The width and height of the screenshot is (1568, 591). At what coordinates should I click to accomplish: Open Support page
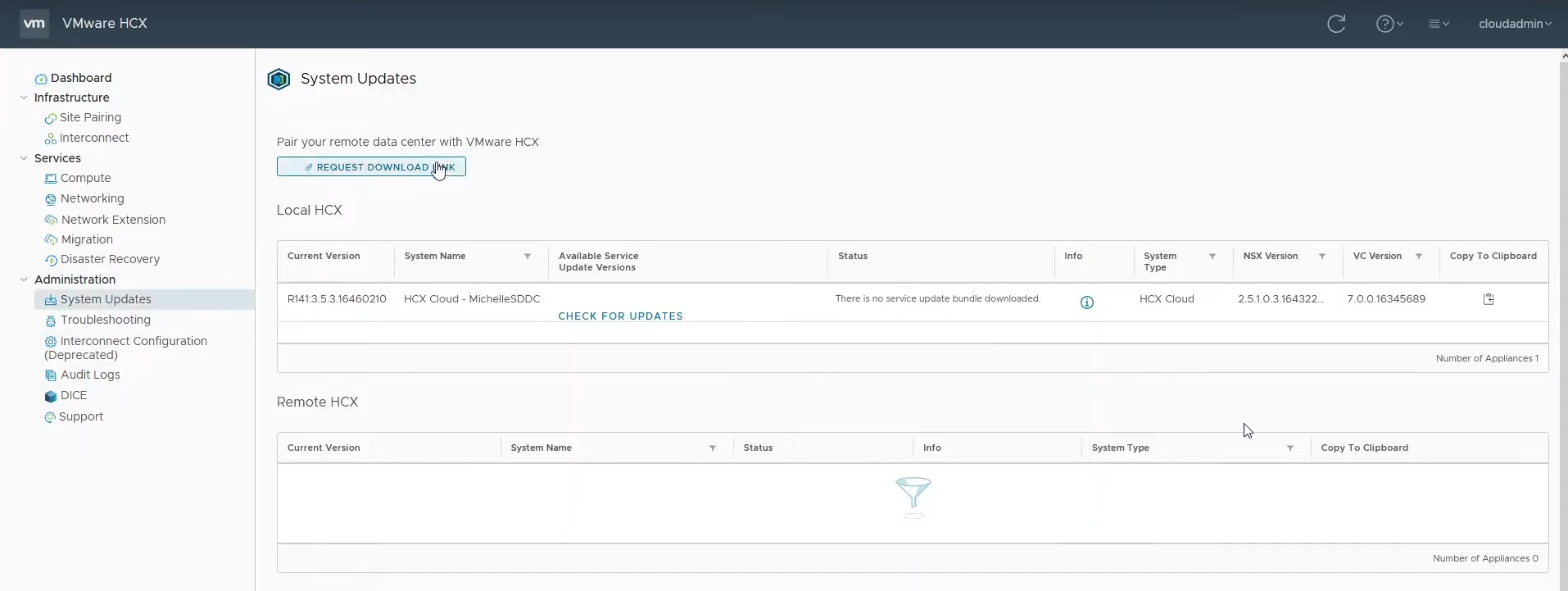(x=81, y=416)
